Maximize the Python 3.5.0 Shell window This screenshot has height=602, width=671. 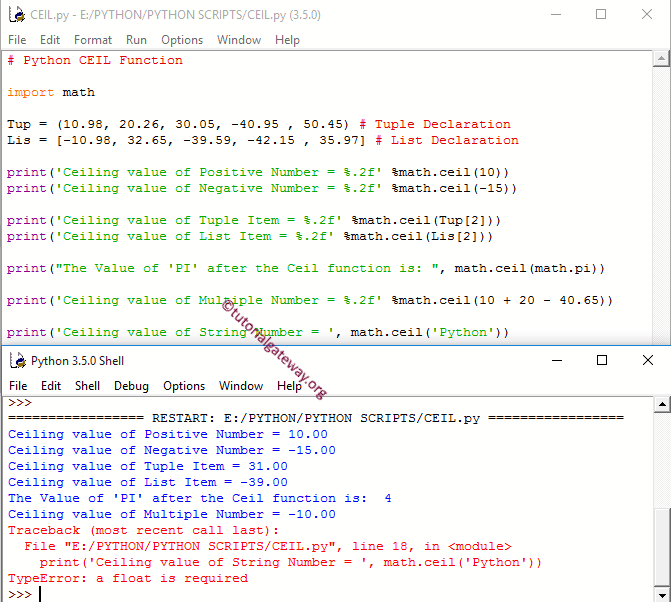[x=602, y=360]
